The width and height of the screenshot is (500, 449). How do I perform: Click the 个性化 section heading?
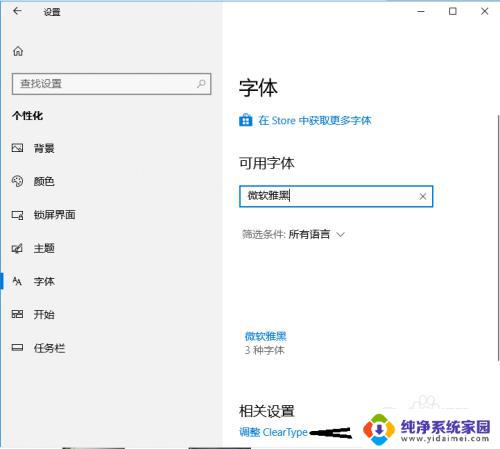coord(28,116)
